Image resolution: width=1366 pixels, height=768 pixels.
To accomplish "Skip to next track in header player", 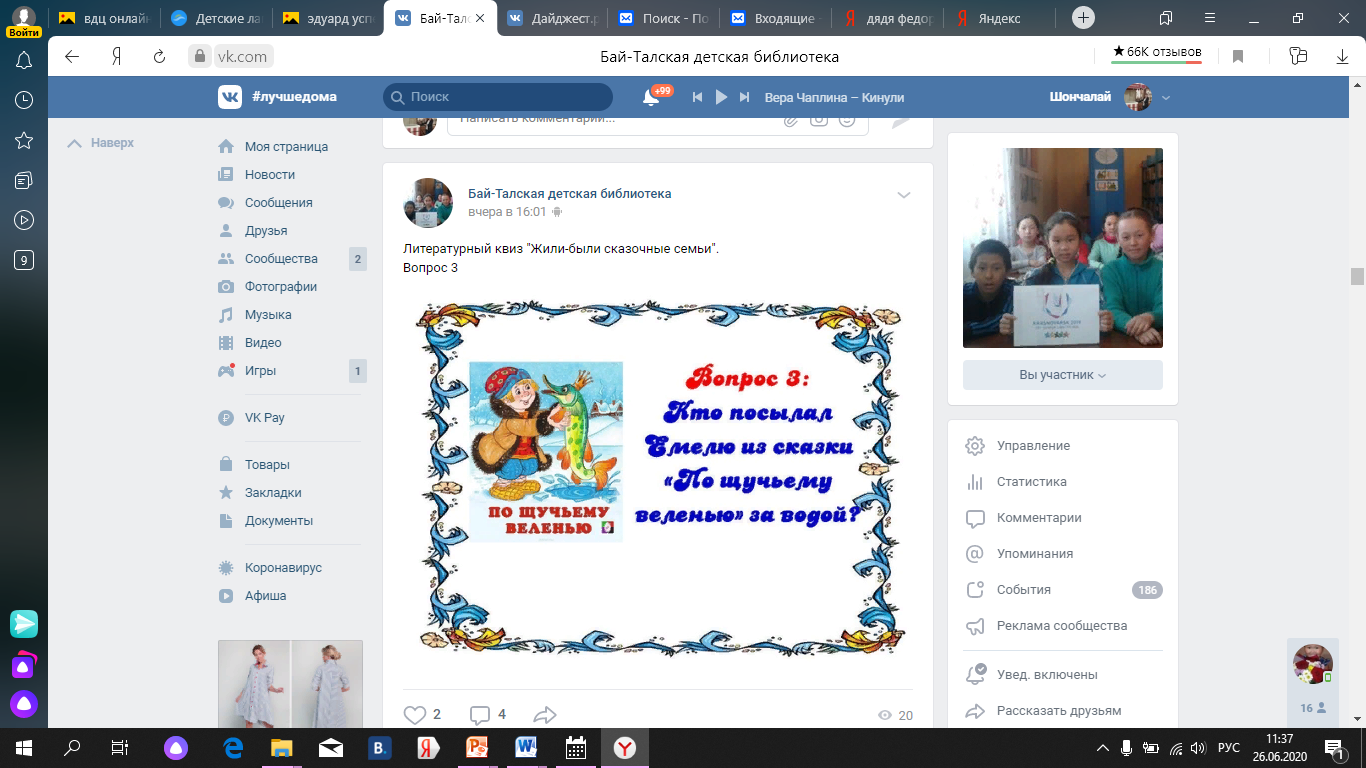I will click(744, 97).
